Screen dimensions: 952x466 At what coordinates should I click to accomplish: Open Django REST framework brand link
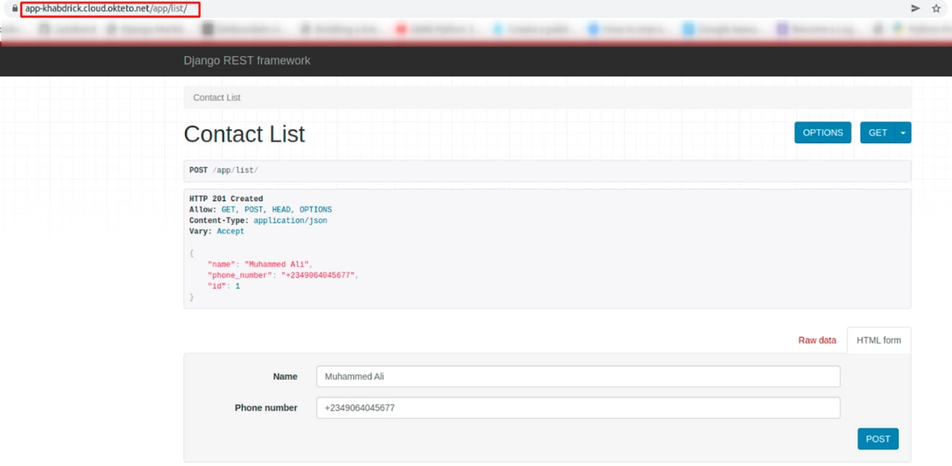tap(247, 61)
